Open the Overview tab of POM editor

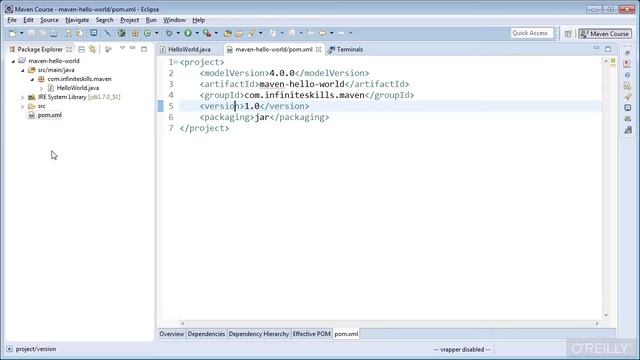pyautogui.click(x=171, y=334)
